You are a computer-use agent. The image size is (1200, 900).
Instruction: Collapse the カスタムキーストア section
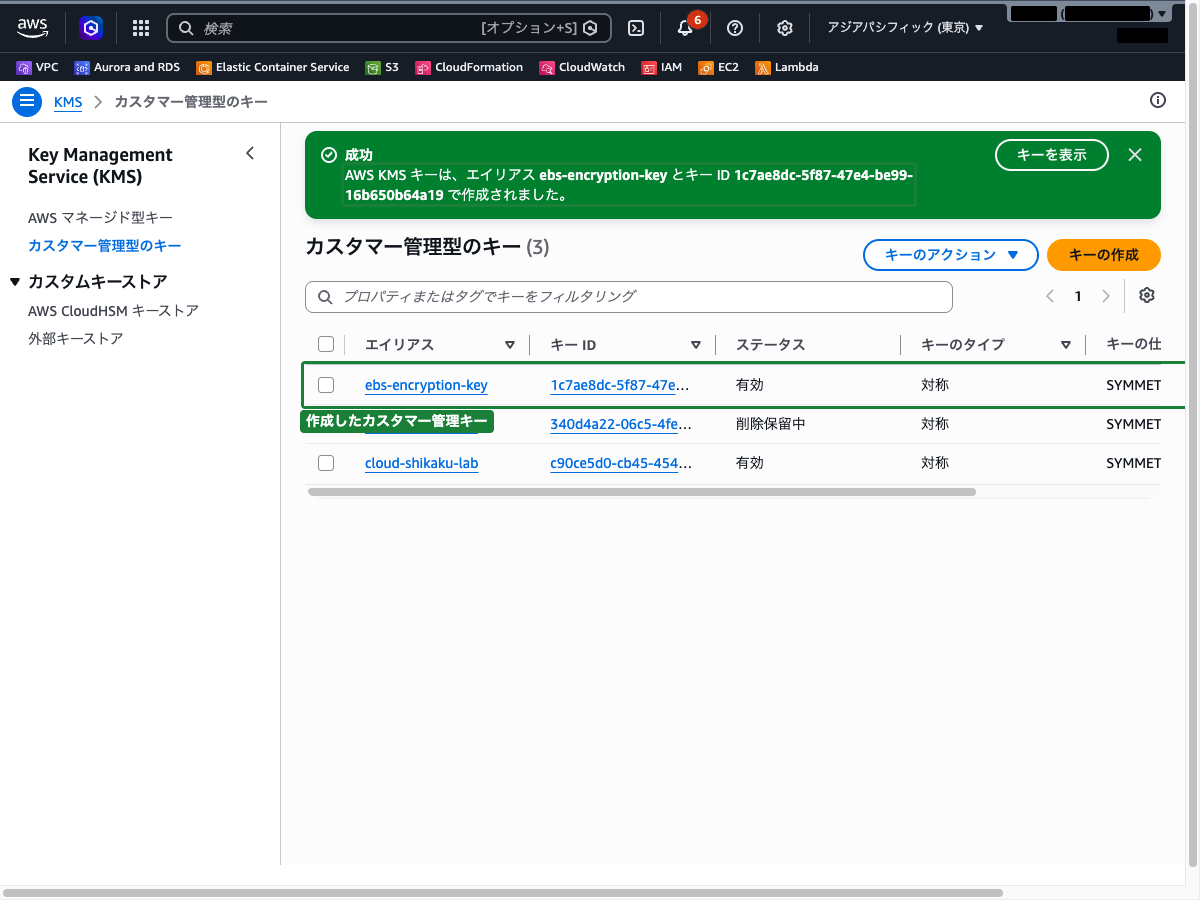point(14,282)
